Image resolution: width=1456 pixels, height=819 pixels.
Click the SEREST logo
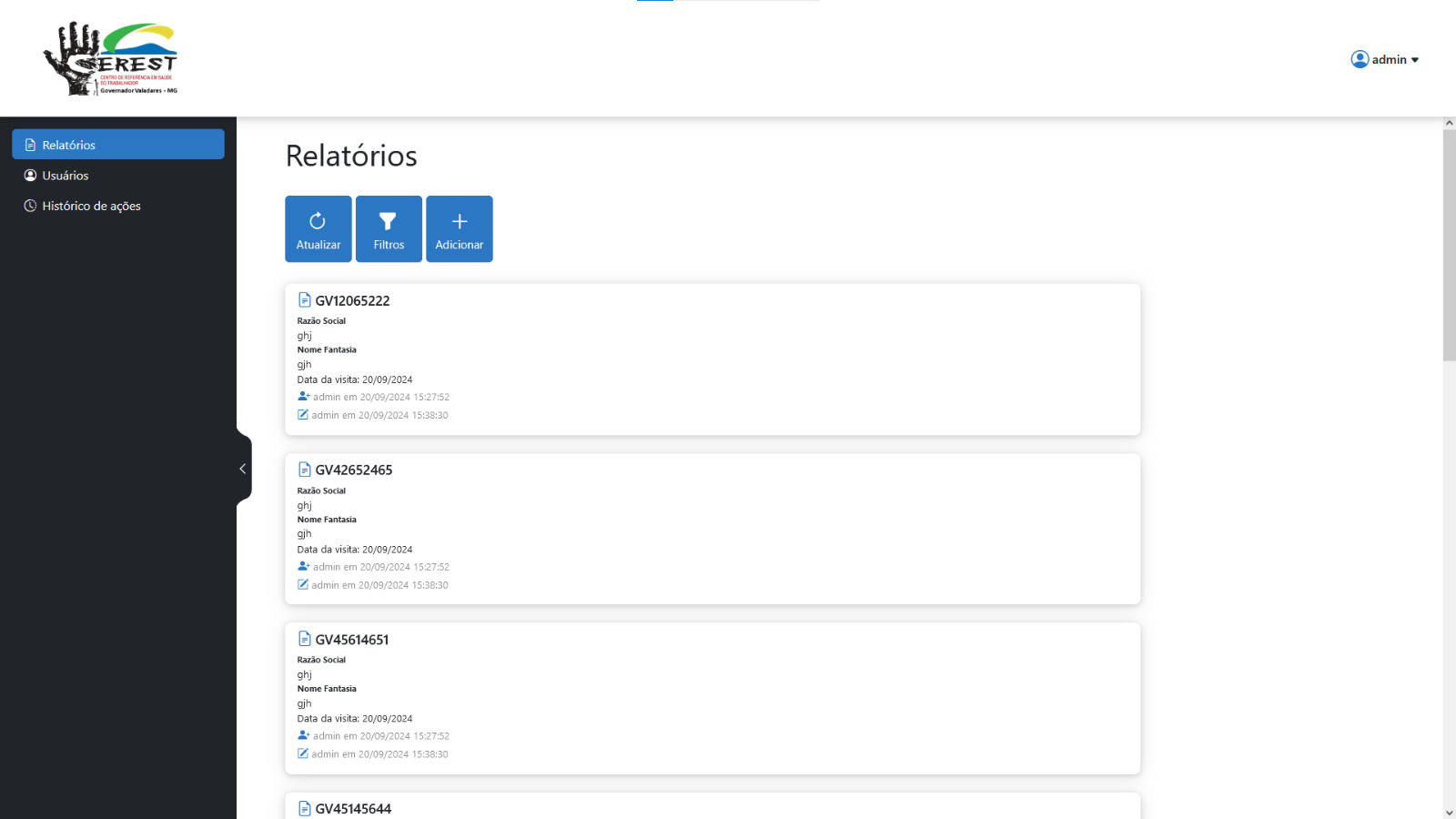[111, 59]
